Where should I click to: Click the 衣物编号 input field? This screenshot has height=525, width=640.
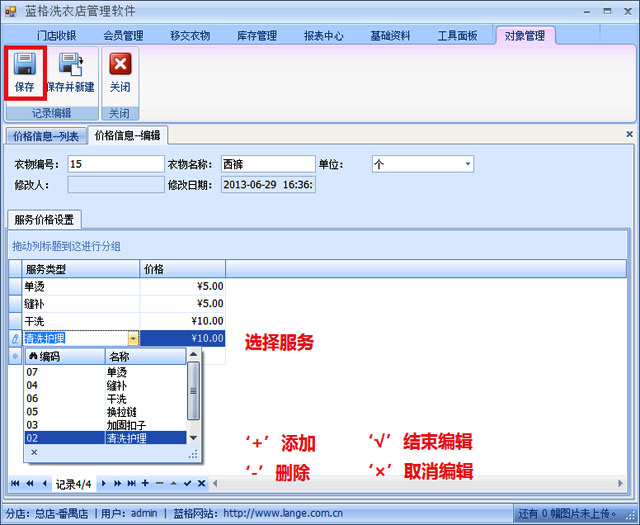click(116, 164)
